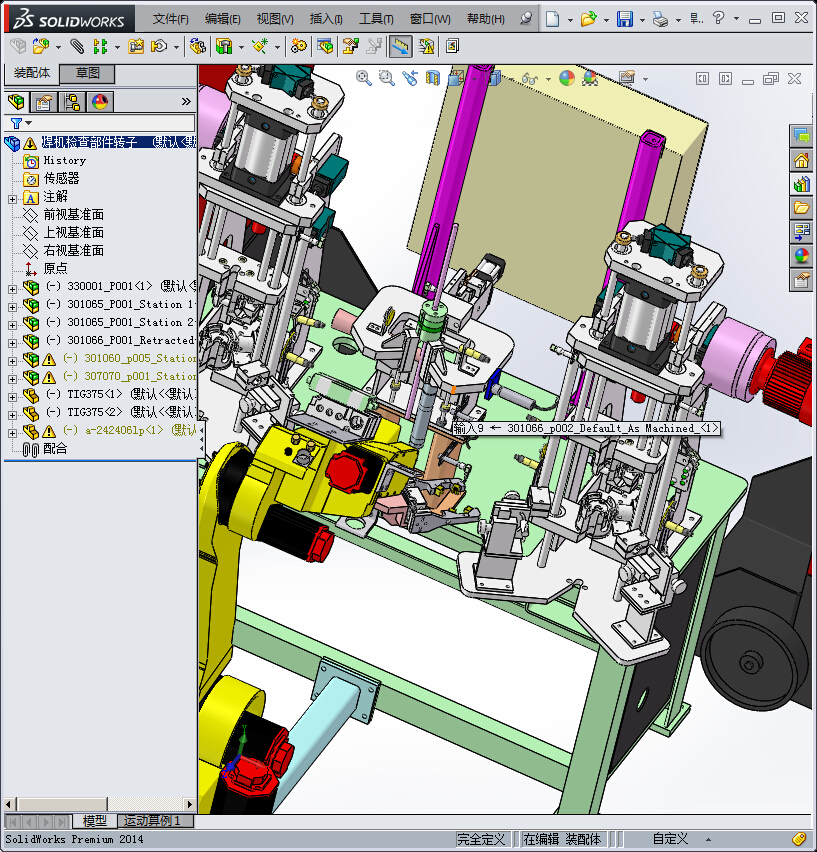Switch to FeatureManager design tree tab icon

click(16, 102)
